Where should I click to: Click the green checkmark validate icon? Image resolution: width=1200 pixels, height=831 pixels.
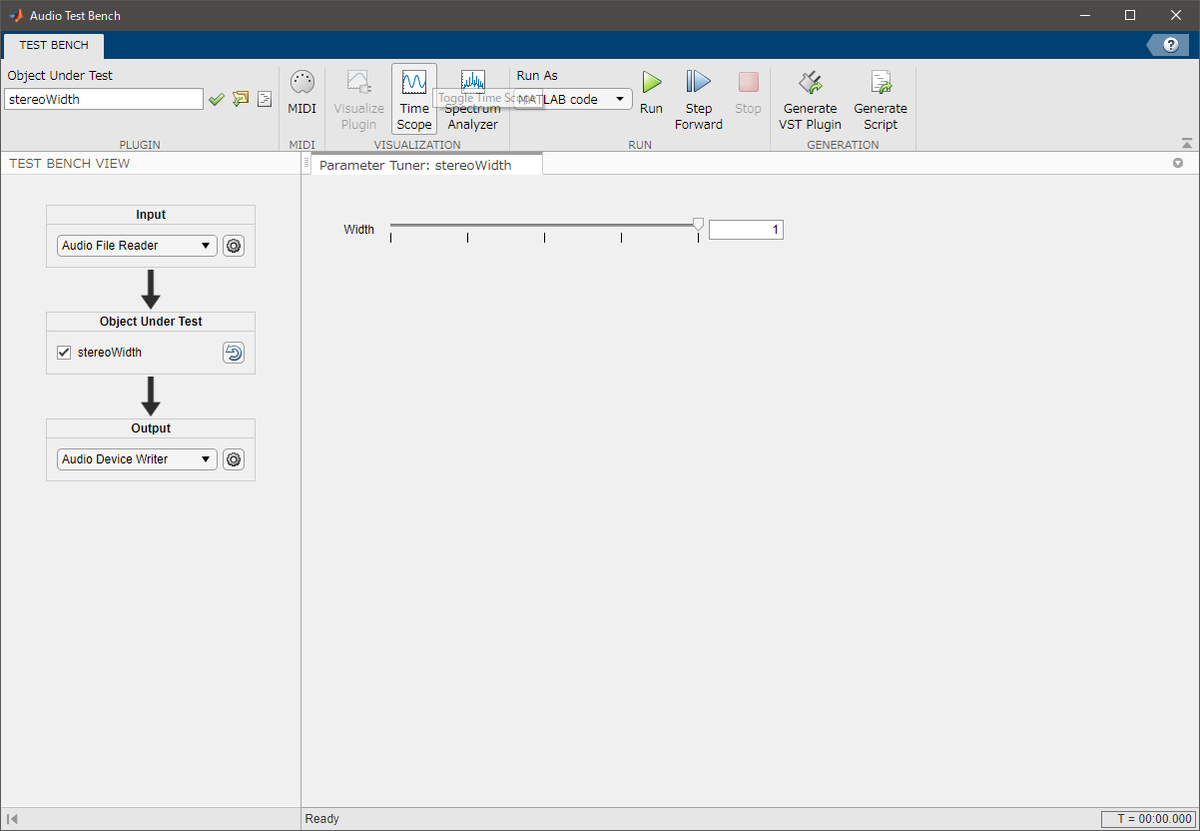(x=216, y=99)
